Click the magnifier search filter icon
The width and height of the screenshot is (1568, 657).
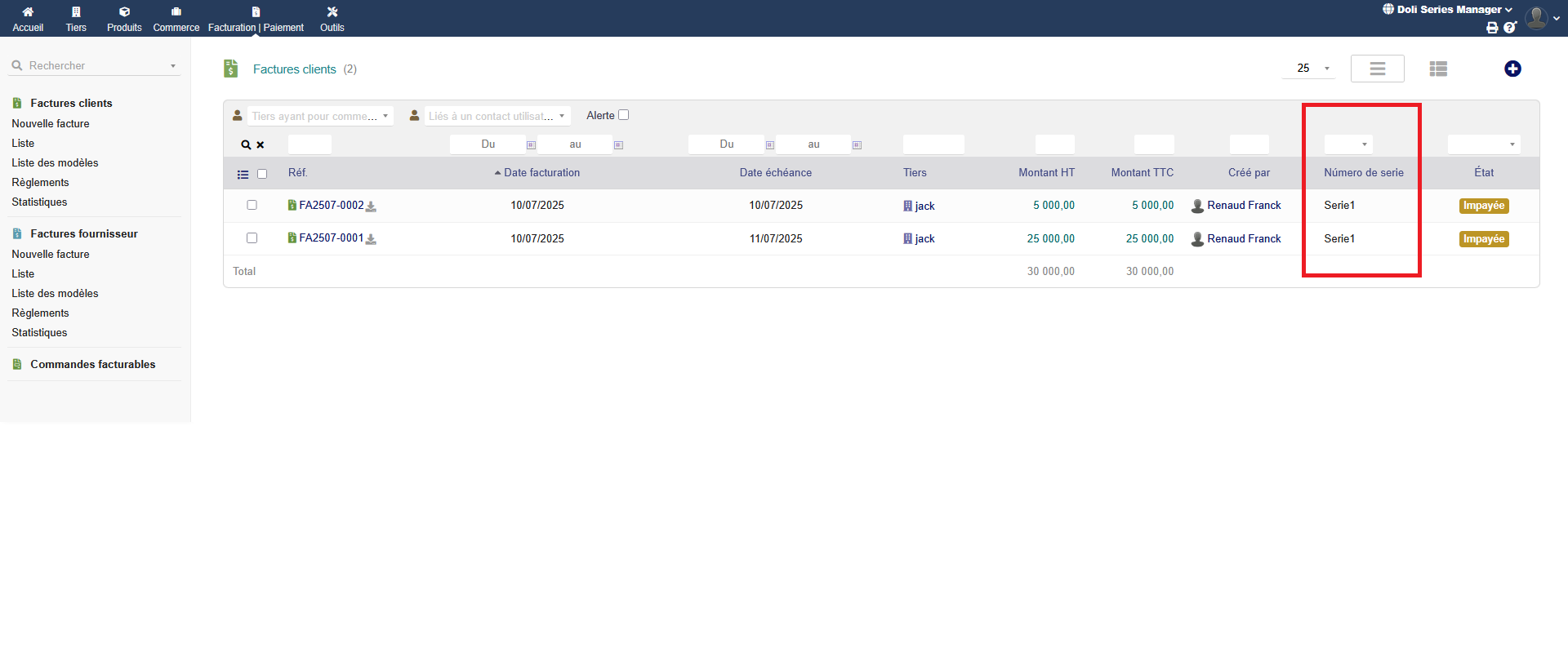point(245,145)
